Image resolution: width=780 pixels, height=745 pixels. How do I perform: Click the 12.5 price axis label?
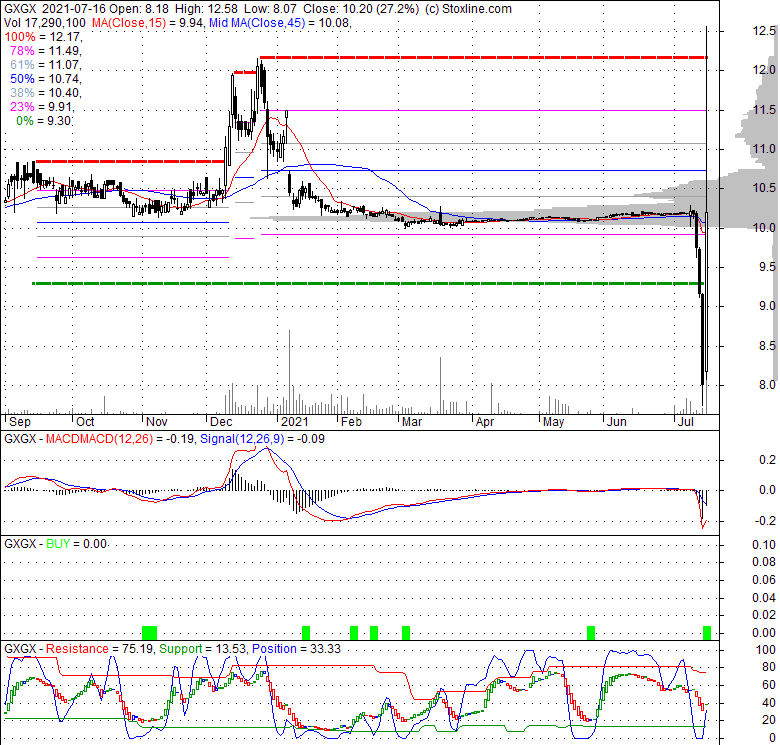(764, 31)
